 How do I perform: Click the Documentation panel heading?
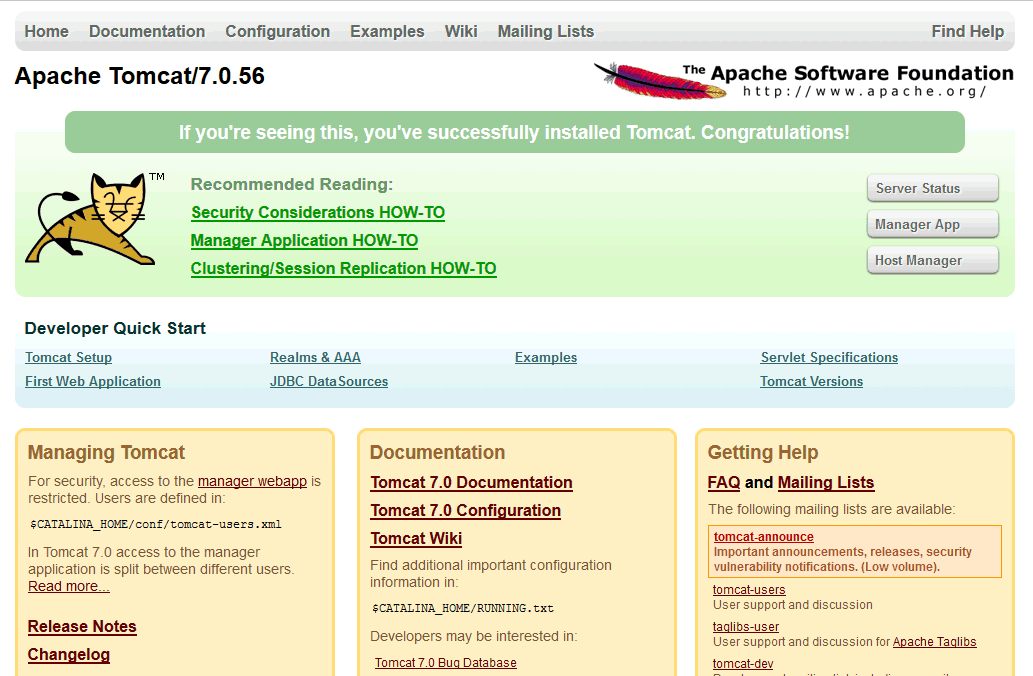click(437, 452)
